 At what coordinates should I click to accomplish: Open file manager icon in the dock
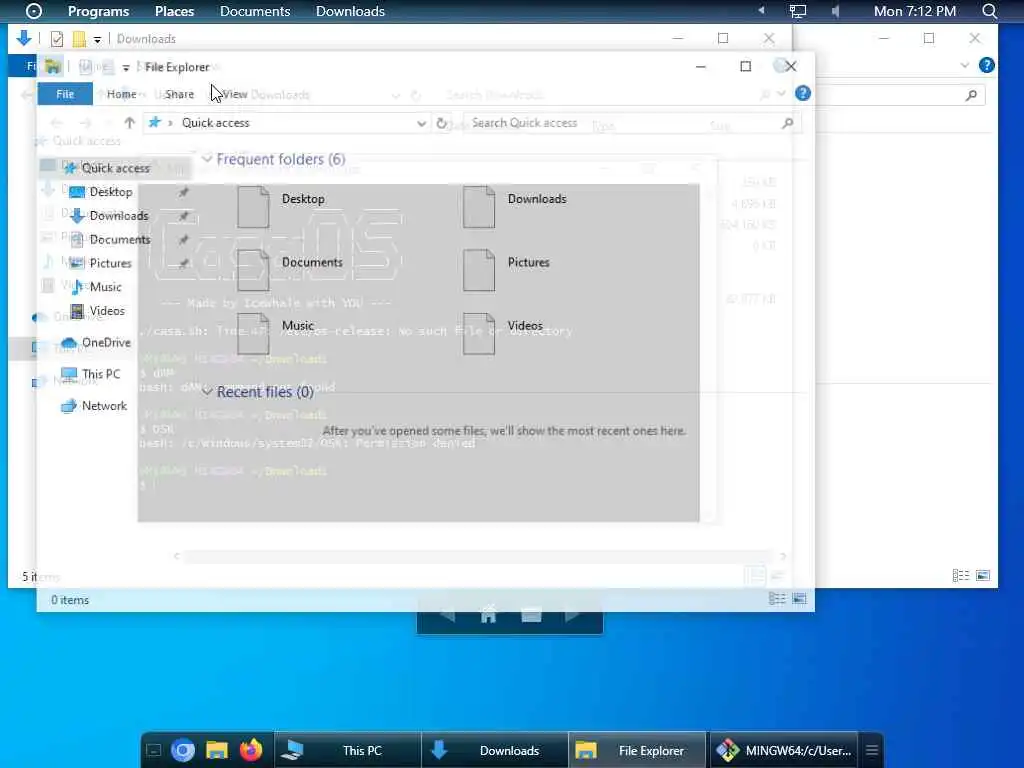pyautogui.click(x=217, y=750)
